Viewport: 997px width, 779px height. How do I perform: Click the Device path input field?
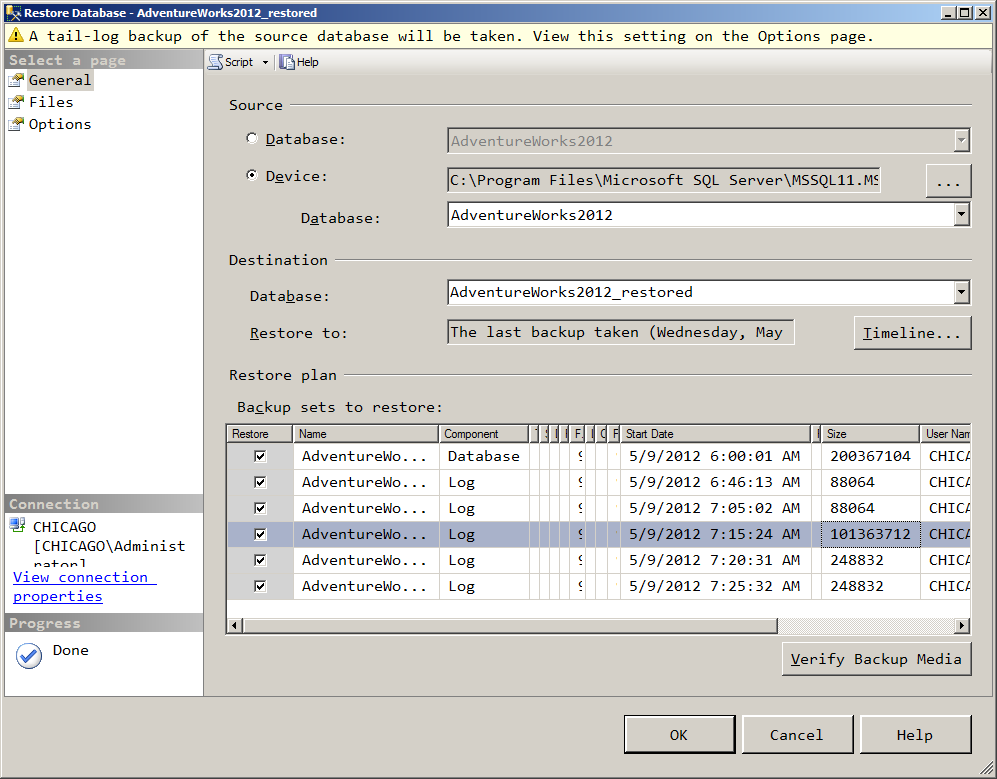(664, 180)
